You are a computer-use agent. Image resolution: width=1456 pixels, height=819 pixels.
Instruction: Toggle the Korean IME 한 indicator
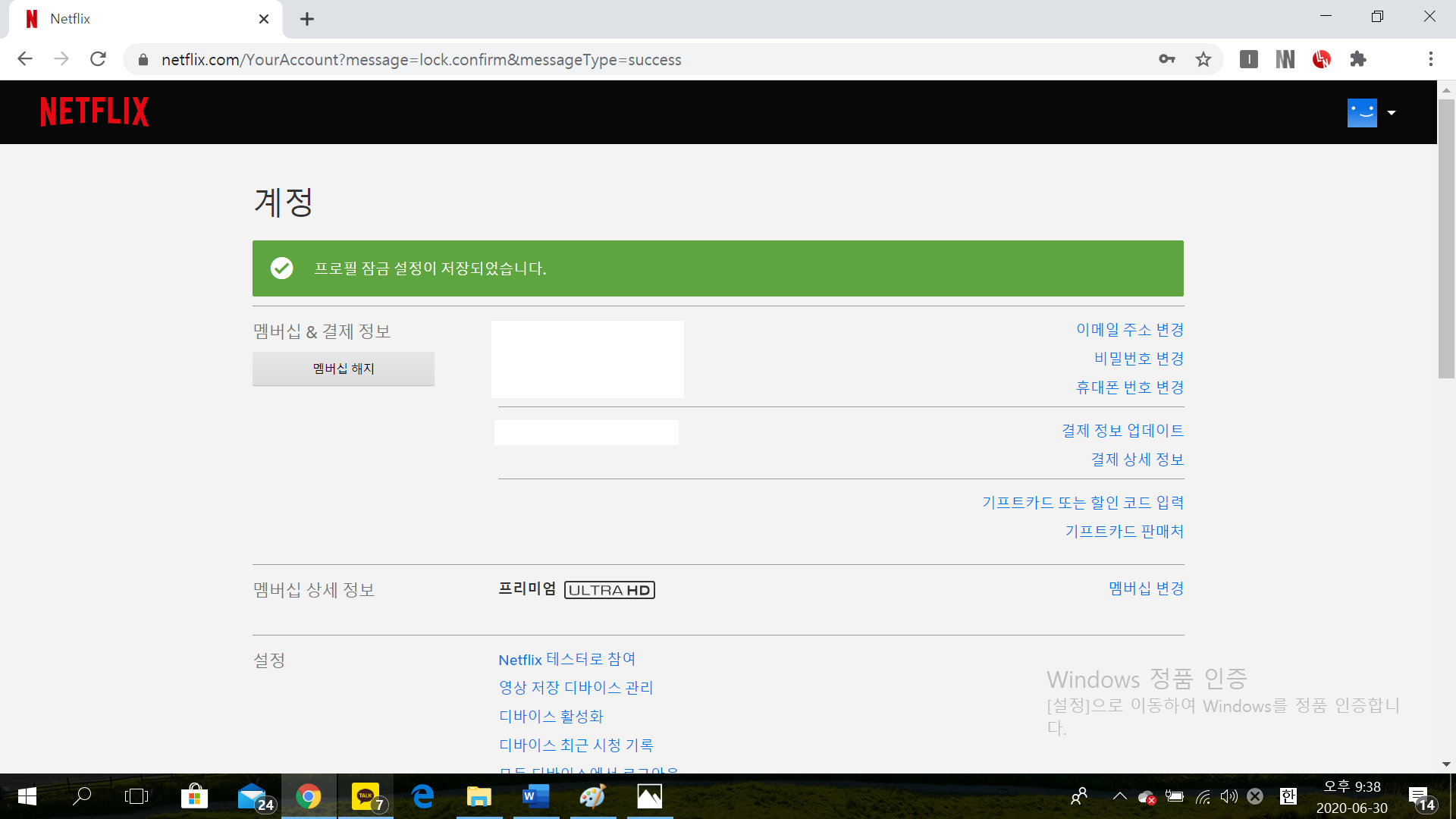[1288, 796]
